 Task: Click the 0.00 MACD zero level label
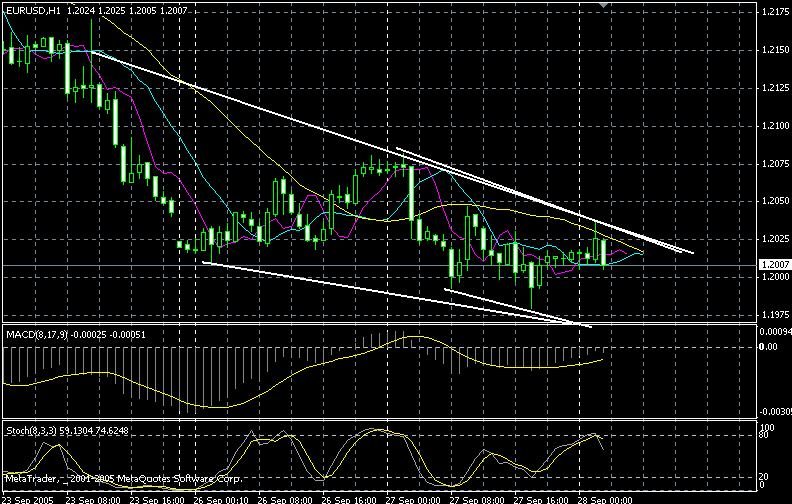[769, 346]
